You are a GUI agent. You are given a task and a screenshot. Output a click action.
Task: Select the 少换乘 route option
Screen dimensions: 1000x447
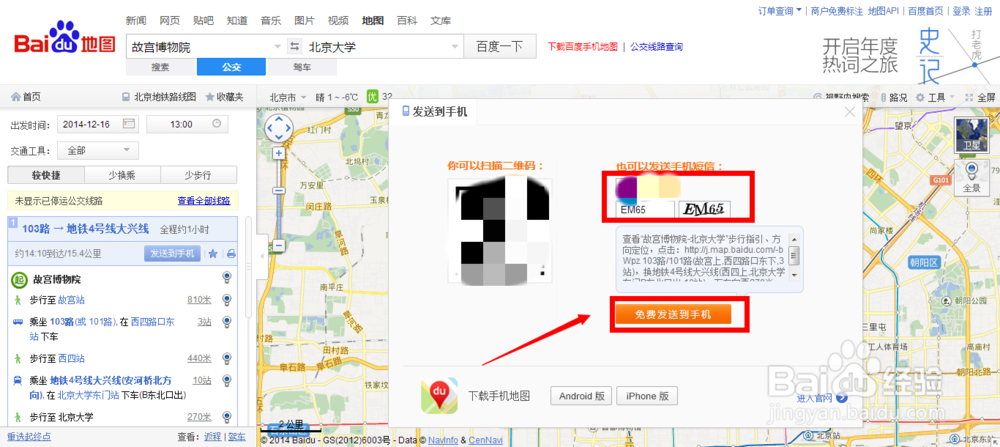[x=122, y=175]
